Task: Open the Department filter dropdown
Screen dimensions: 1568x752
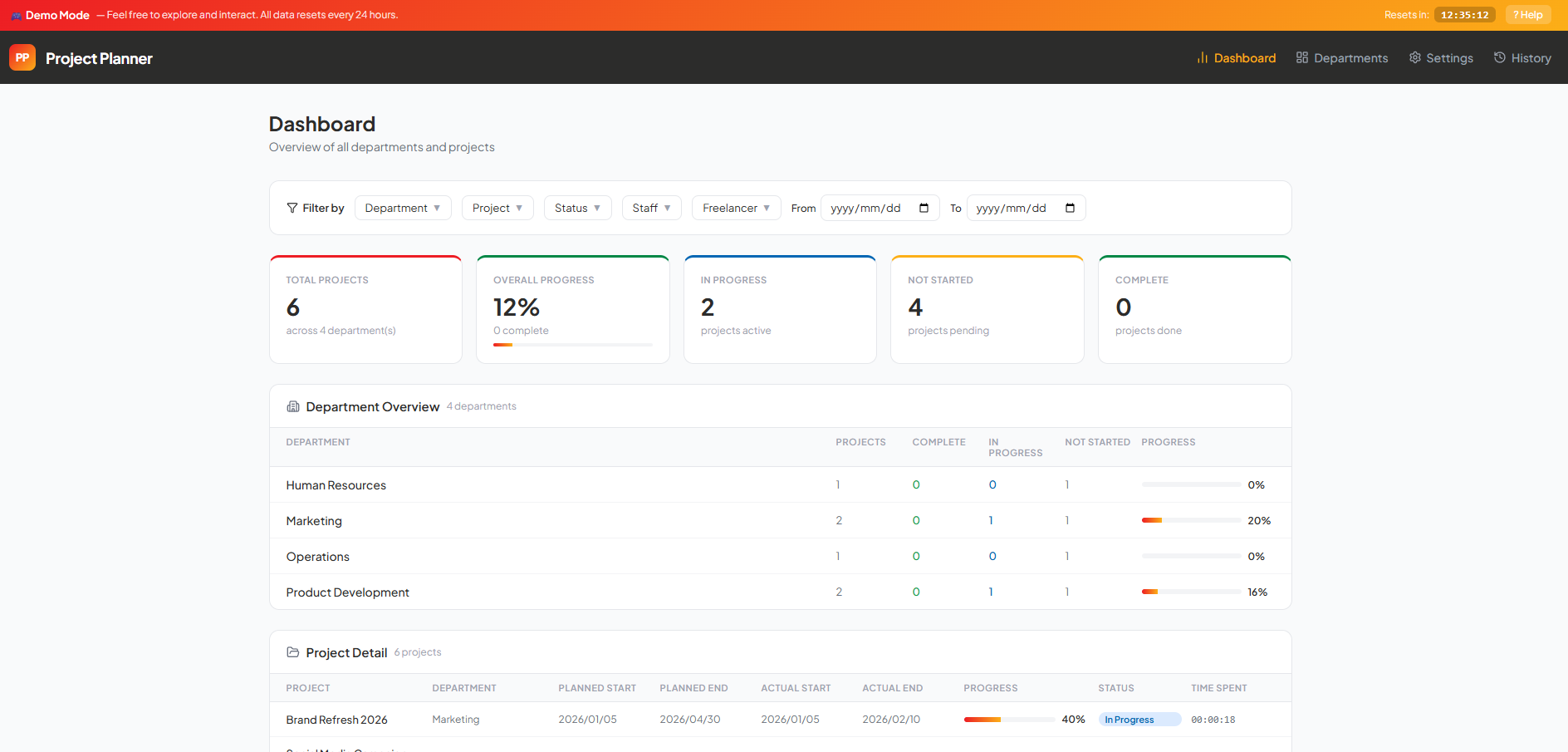Action: point(403,208)
